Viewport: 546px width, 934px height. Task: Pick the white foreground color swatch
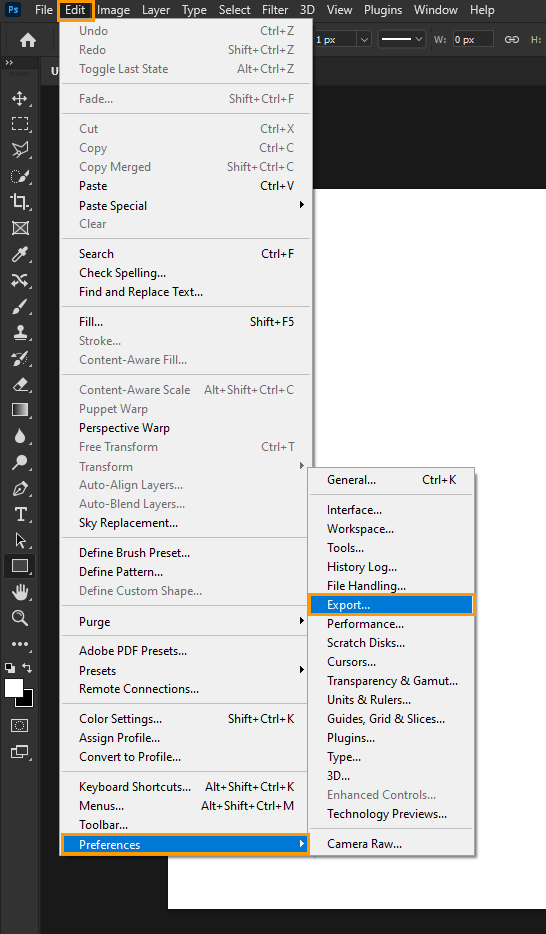tap(13, 687)
